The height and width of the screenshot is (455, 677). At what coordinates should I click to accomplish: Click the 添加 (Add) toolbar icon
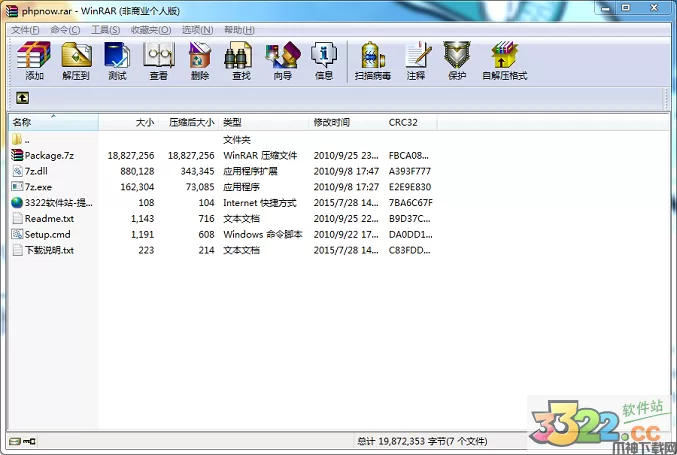(34, 60)
